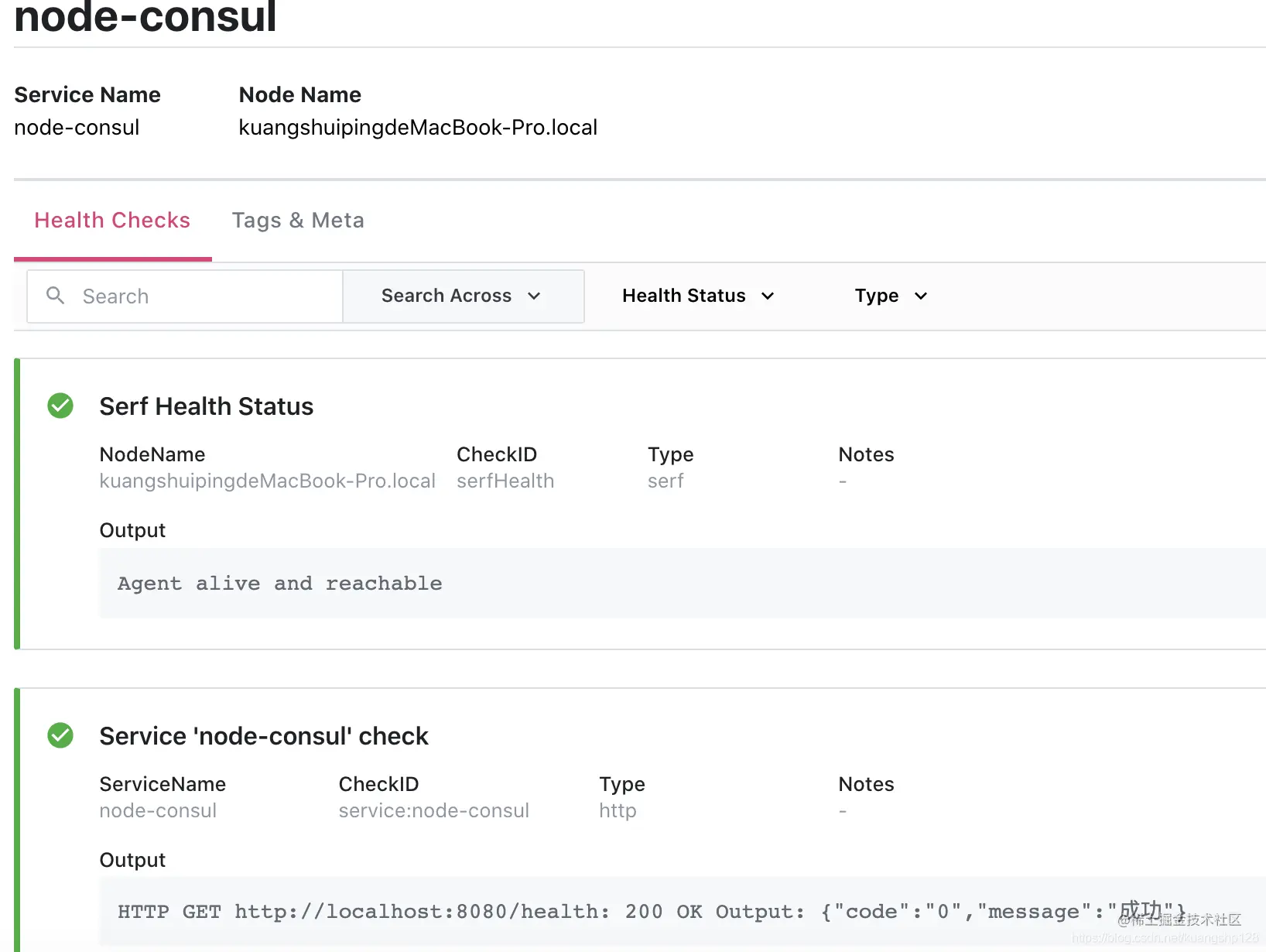Click the chevron arrow next to Type filter
This screenshot has height=952, width=1266.
coord(921,296)
